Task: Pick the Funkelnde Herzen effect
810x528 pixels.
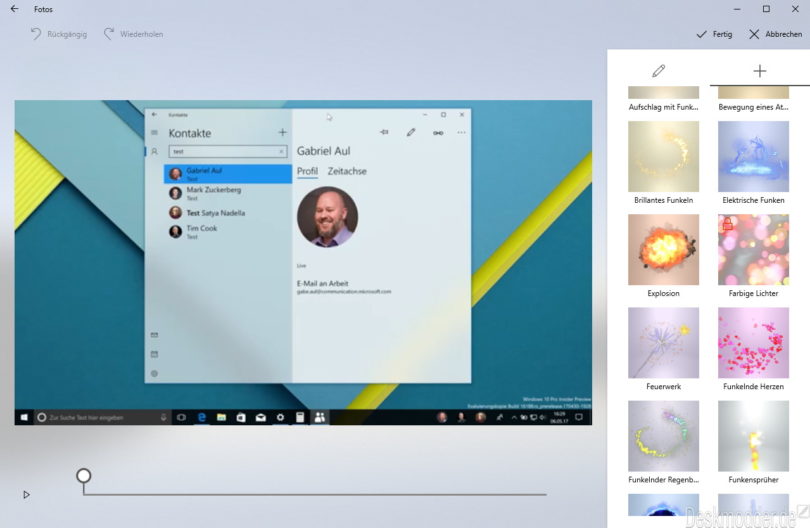Action: coord(753,342)
